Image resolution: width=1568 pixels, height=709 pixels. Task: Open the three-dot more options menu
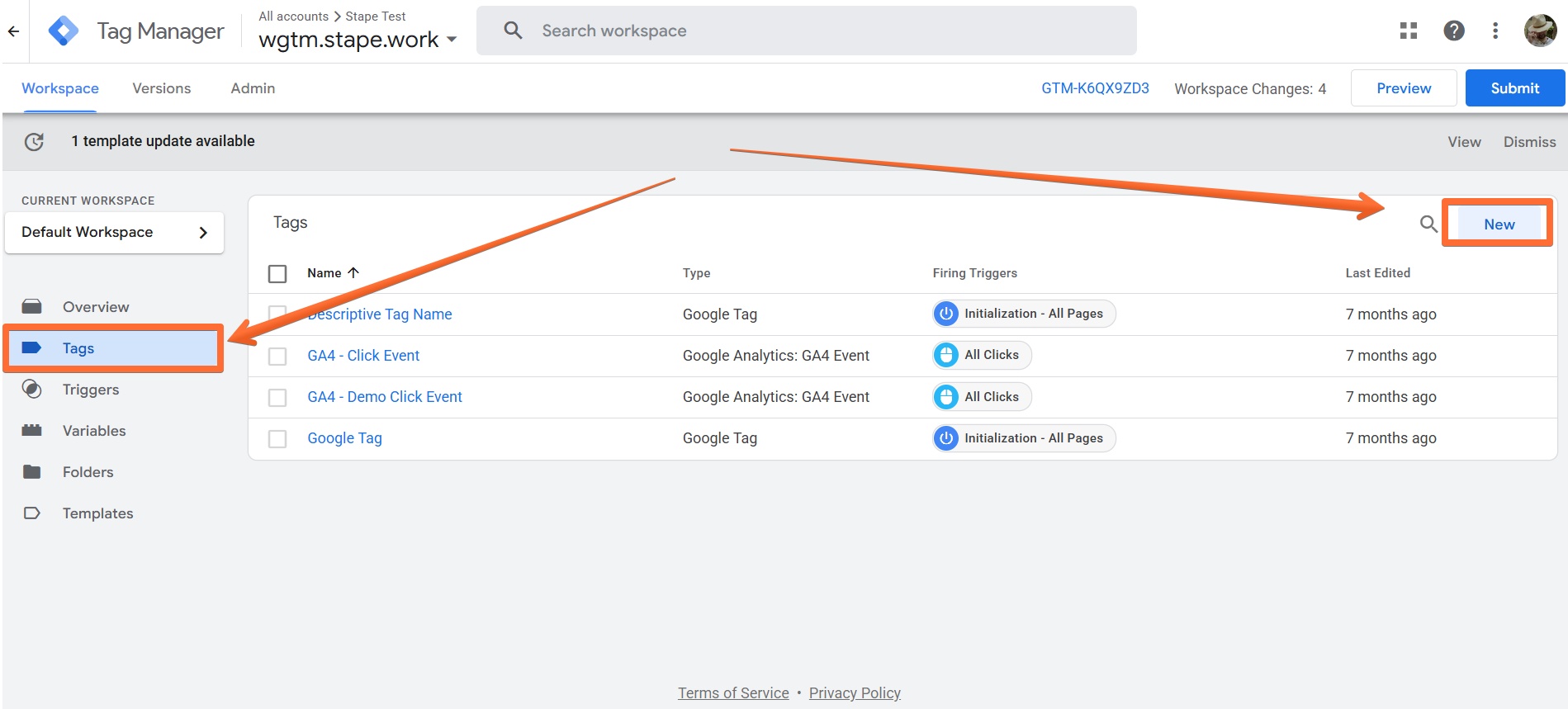(1495, 31)
